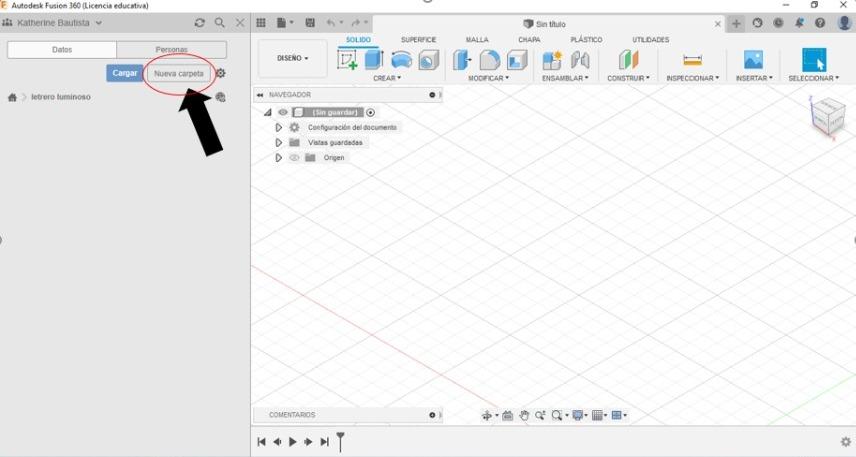Close the data panel

[x=240, y=23]
